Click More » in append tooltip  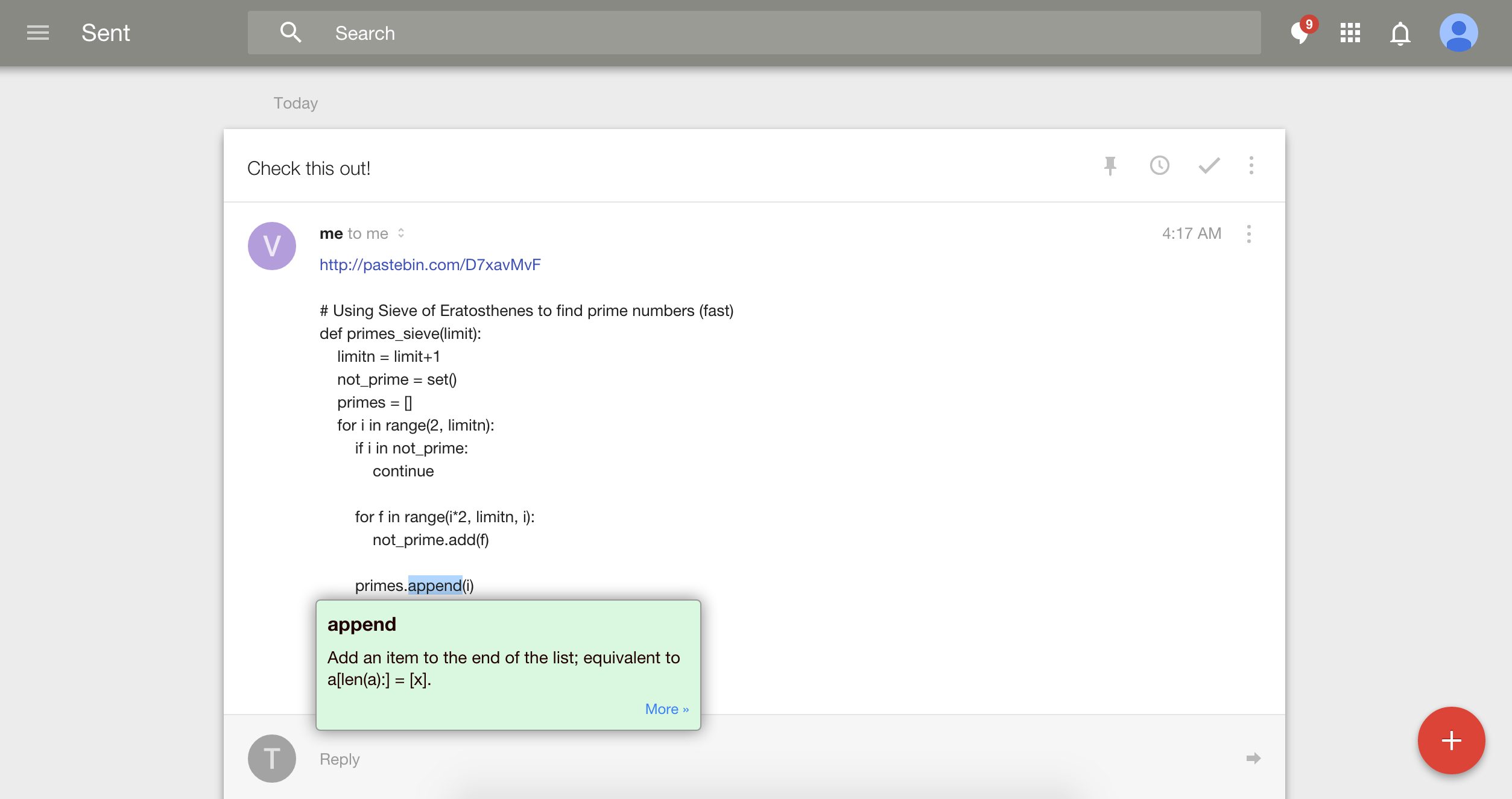coord(666,709)
